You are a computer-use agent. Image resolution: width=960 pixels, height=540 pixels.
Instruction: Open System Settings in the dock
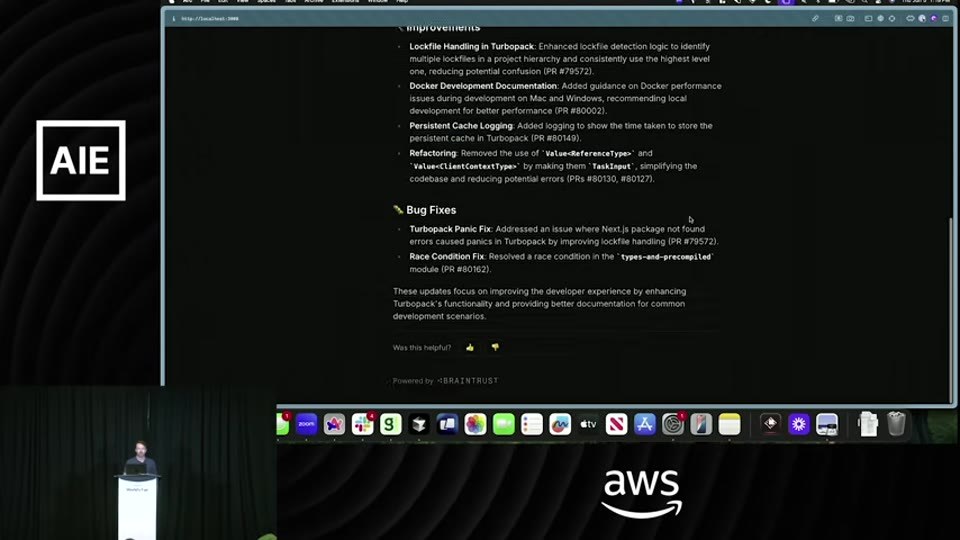[x=672, y=424]
